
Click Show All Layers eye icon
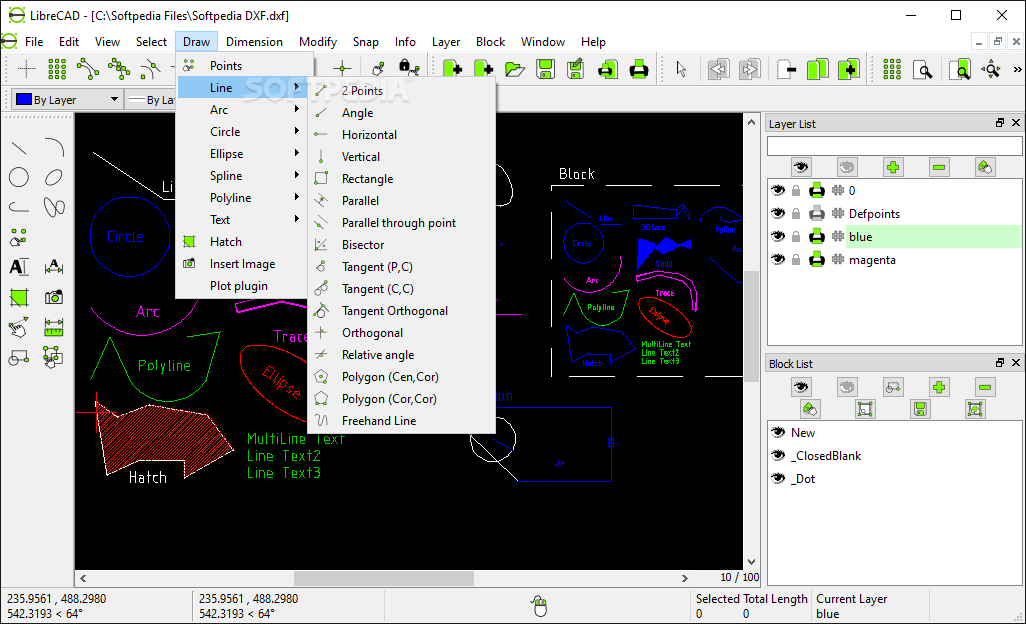(800, 167)
